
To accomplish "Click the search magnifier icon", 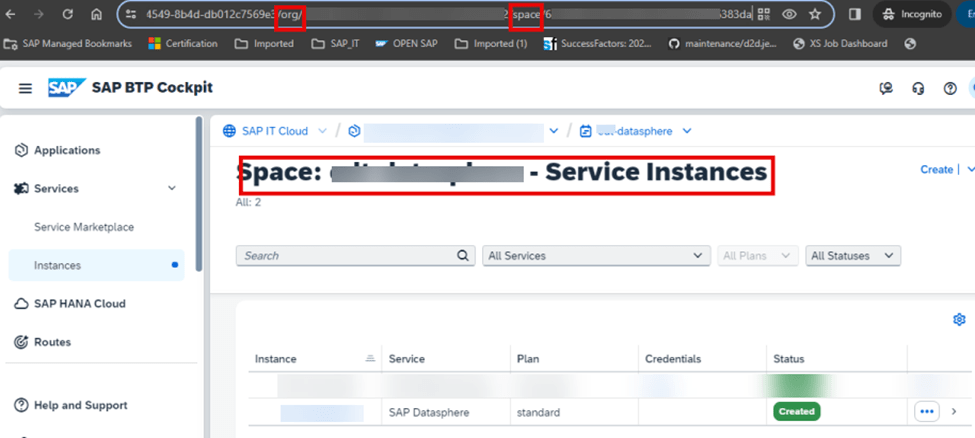I will coord(463,256).
